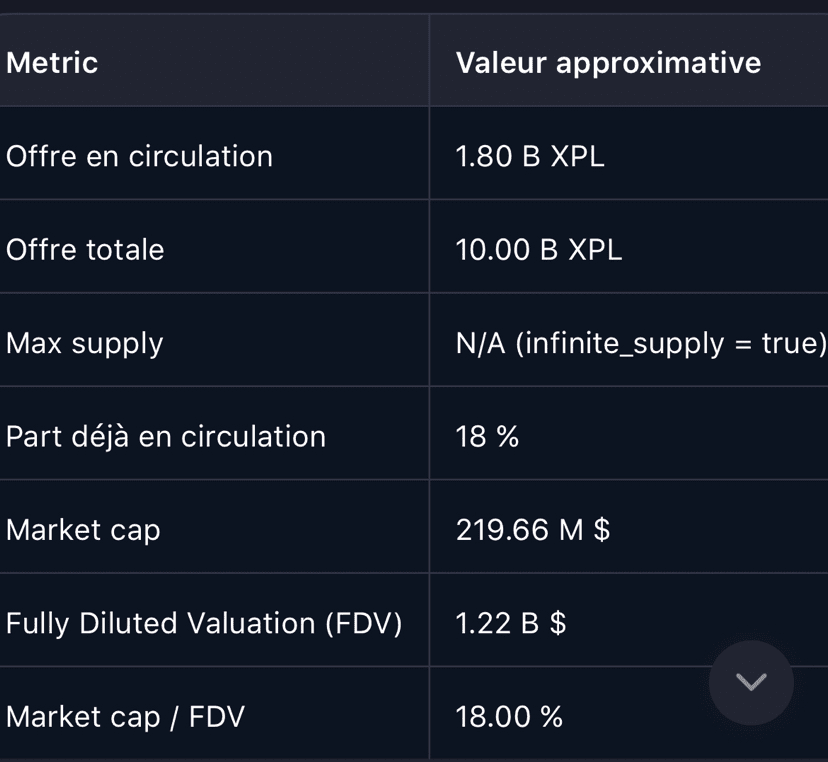This screenshot has height=762, width=828.
Task: Select the Market cap / FDV label
Action: [125, 716]
